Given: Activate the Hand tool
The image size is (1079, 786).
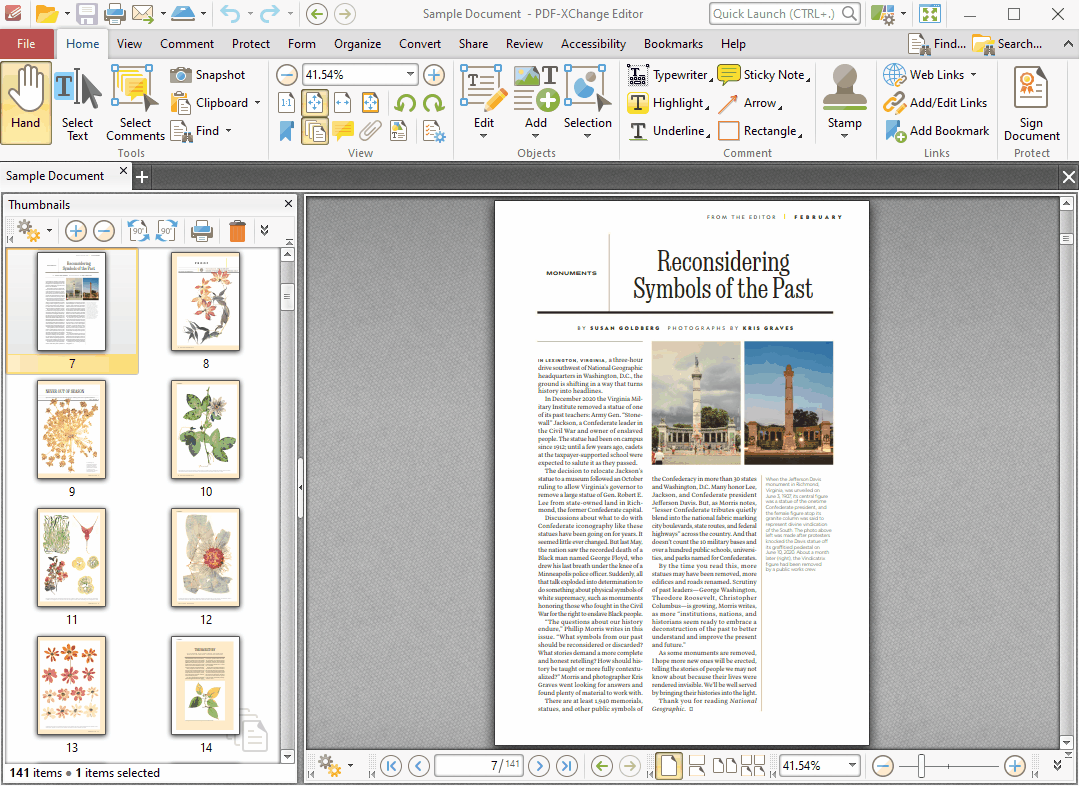Looking at the screenshot, I should tap(26, 98).
